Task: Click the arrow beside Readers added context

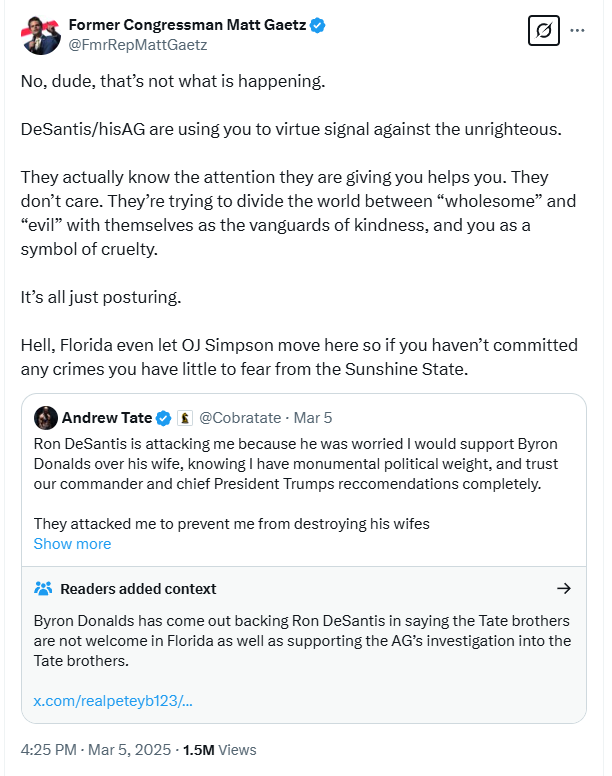Action: coord(563,588)
